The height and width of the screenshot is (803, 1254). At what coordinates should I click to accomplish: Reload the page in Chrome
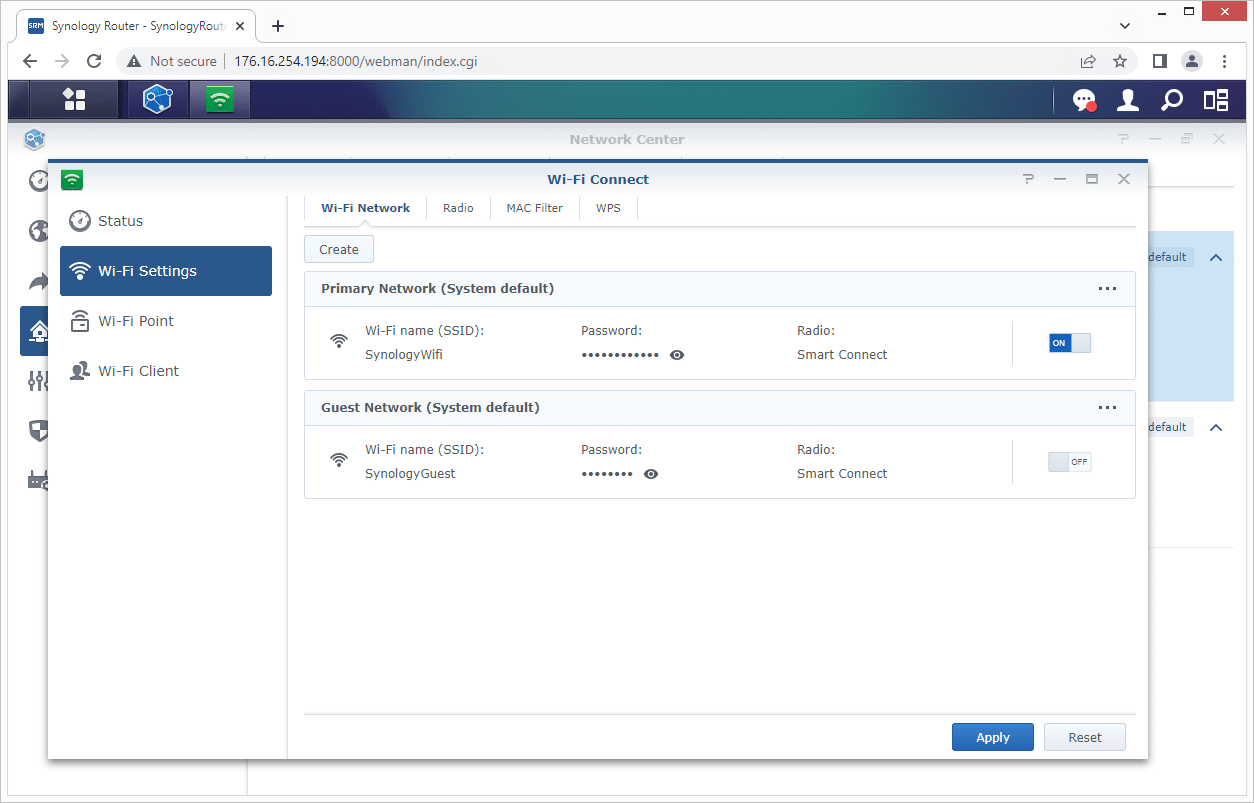[94, 61]
